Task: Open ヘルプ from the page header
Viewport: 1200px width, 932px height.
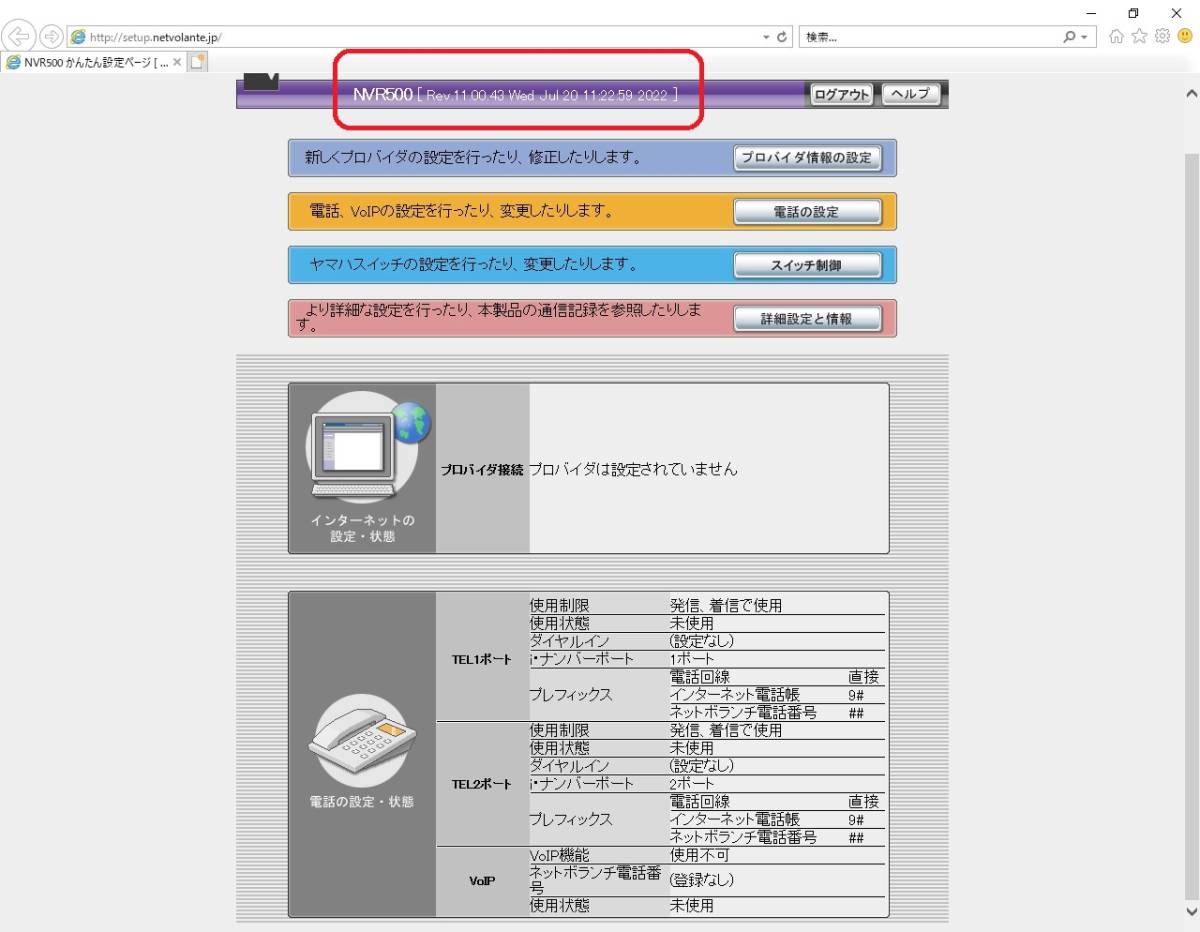Action: click(x=910, y=93)
